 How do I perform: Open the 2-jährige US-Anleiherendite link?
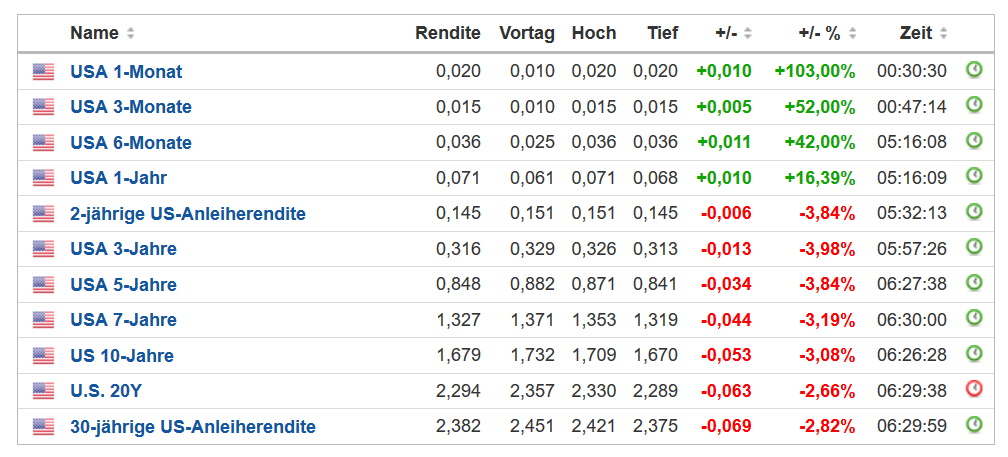[x=188, y=214]
